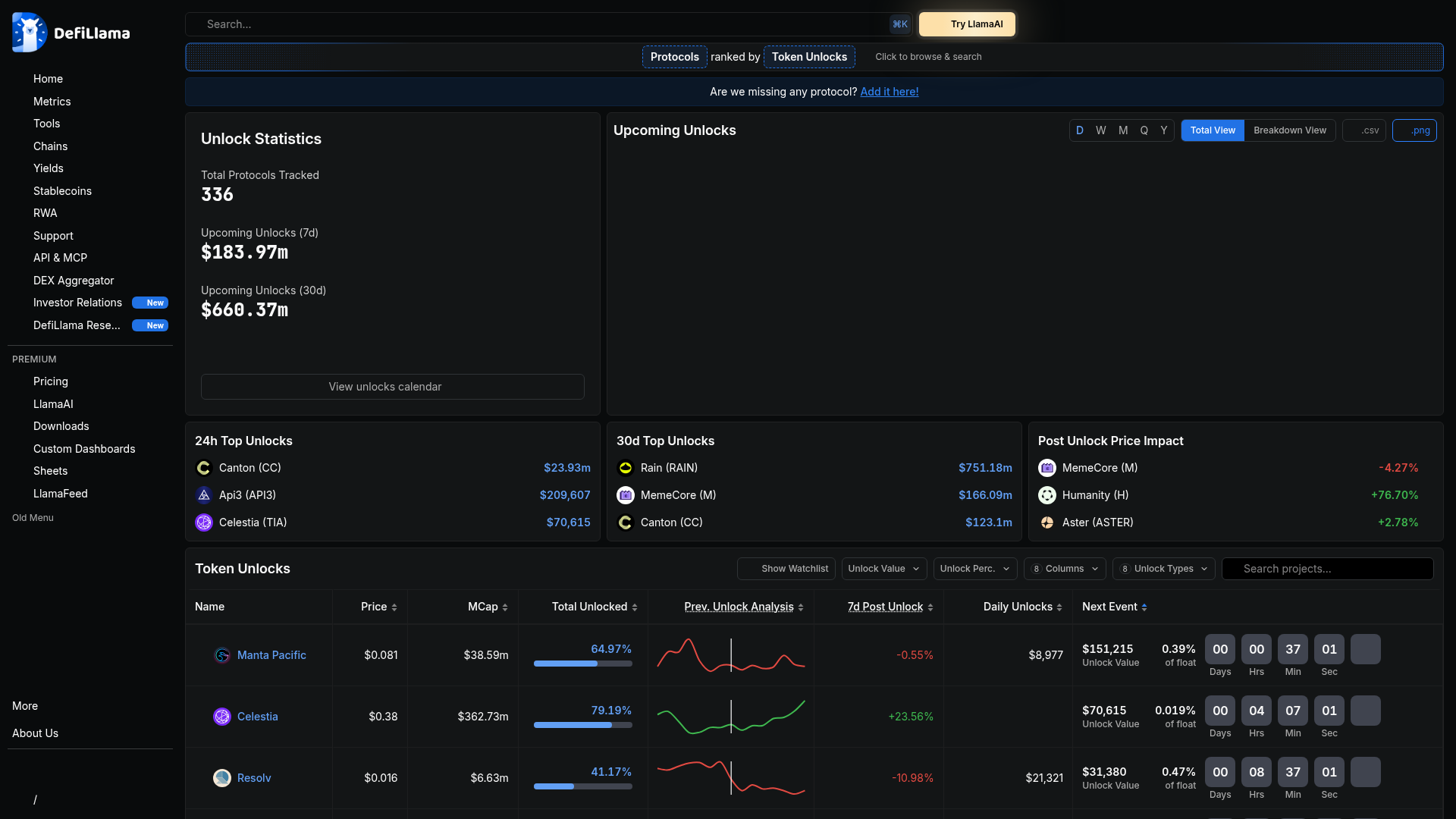Open Custom Dashboards in sidebar
The image size is (1456, 819).
click(x=84, y=449)
